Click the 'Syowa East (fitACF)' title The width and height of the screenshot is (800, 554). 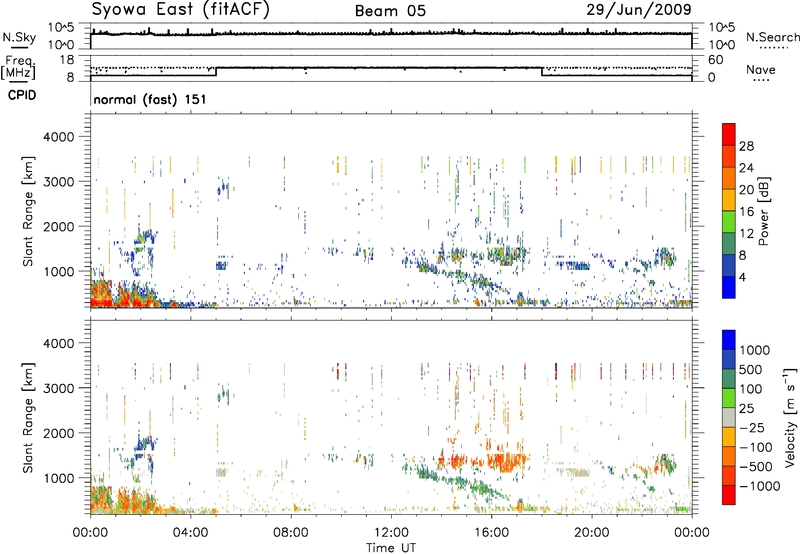click(180, 10)
